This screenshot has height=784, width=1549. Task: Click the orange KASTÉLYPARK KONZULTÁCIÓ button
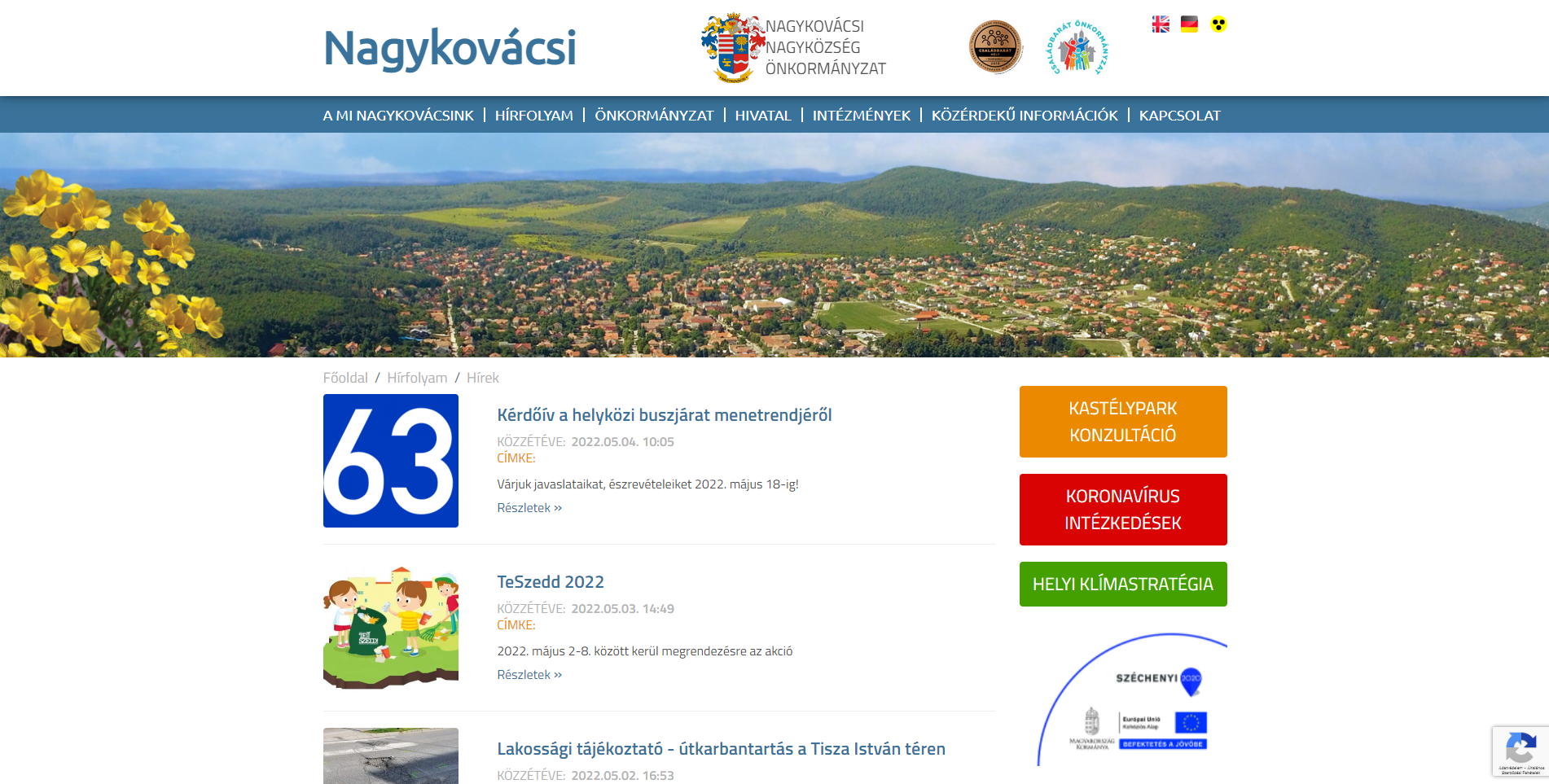click(x=1122, y=422)
